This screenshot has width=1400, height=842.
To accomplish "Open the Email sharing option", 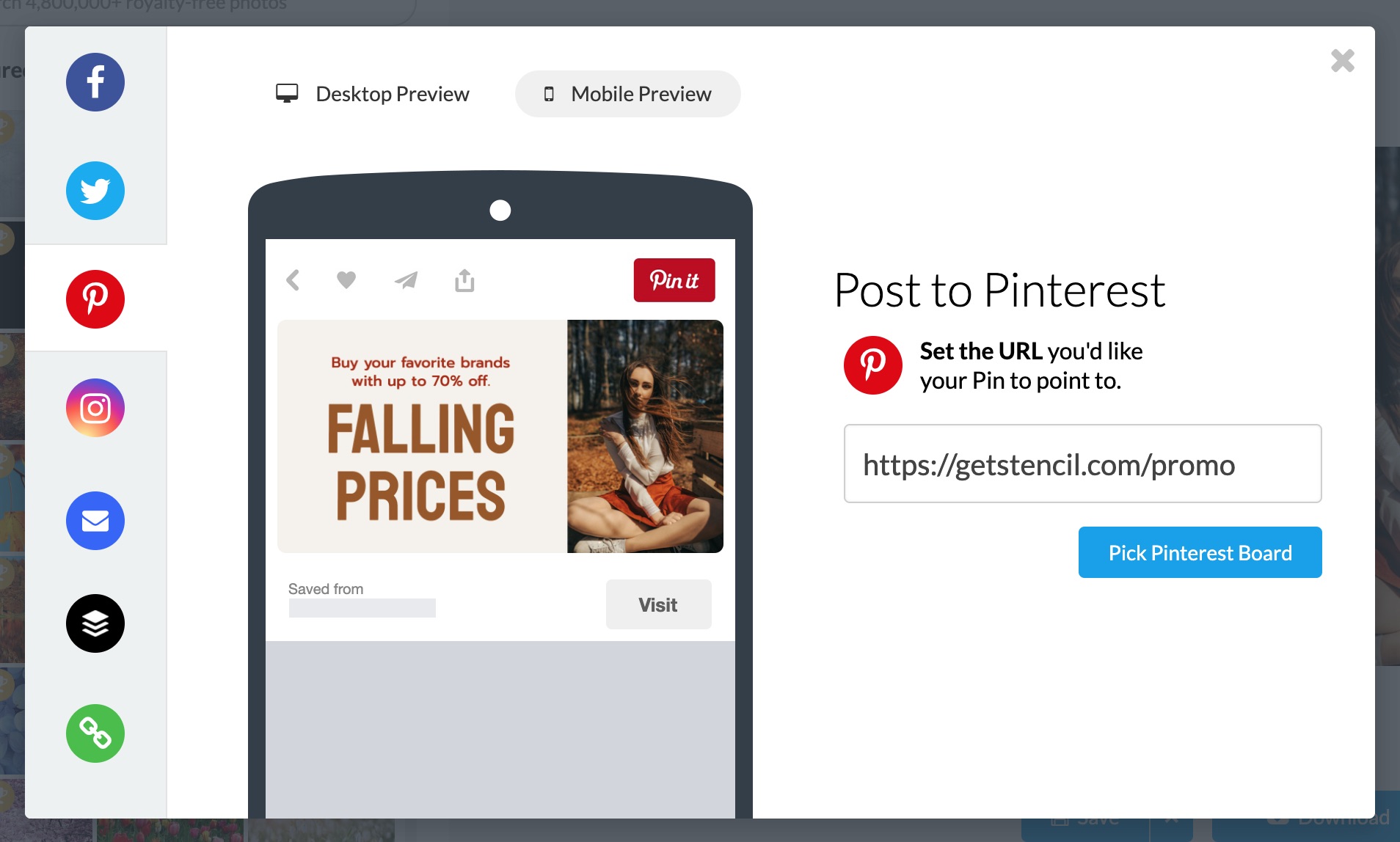I will point(95,521).
